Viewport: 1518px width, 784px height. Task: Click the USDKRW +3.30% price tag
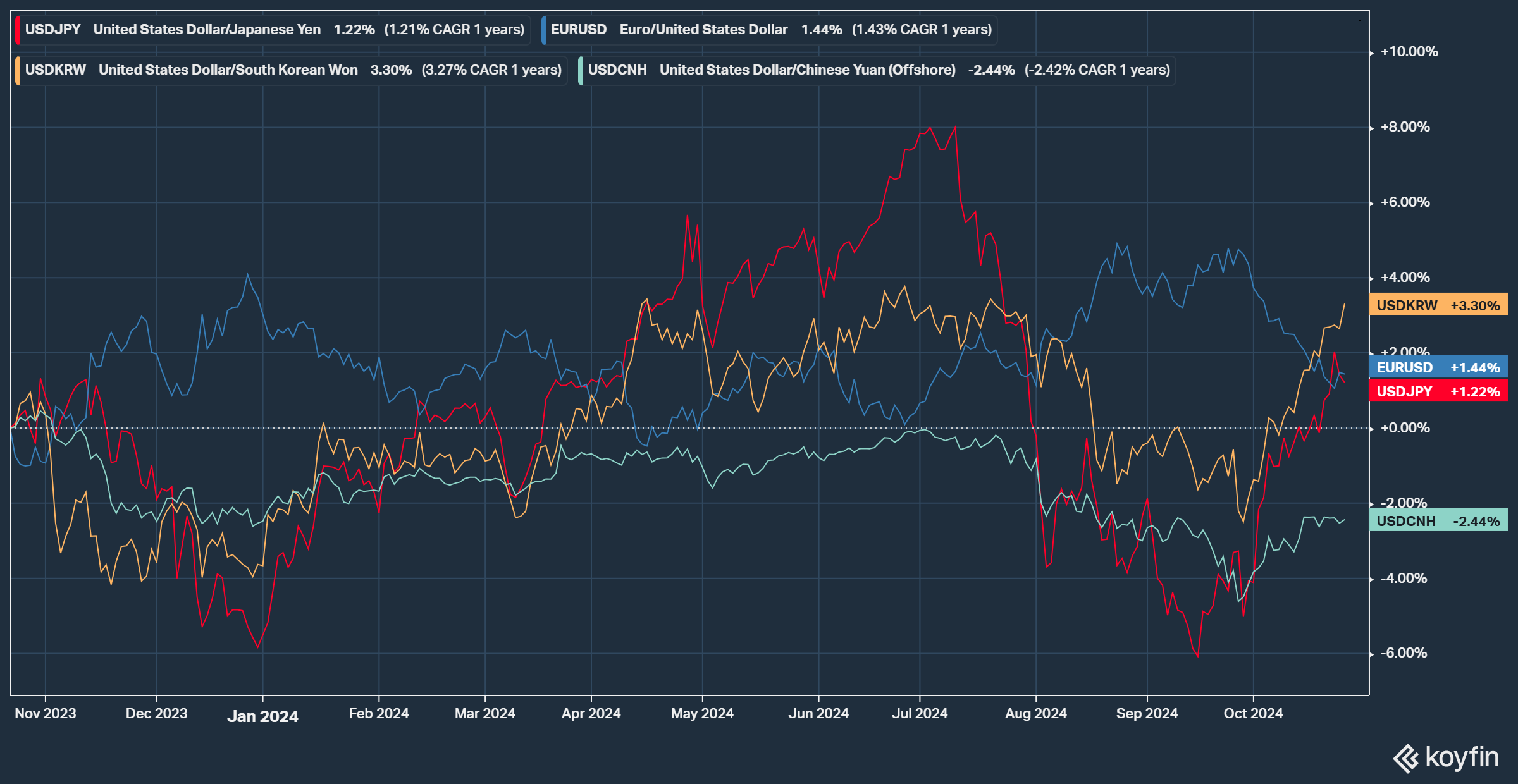[x=1438, y=305]
